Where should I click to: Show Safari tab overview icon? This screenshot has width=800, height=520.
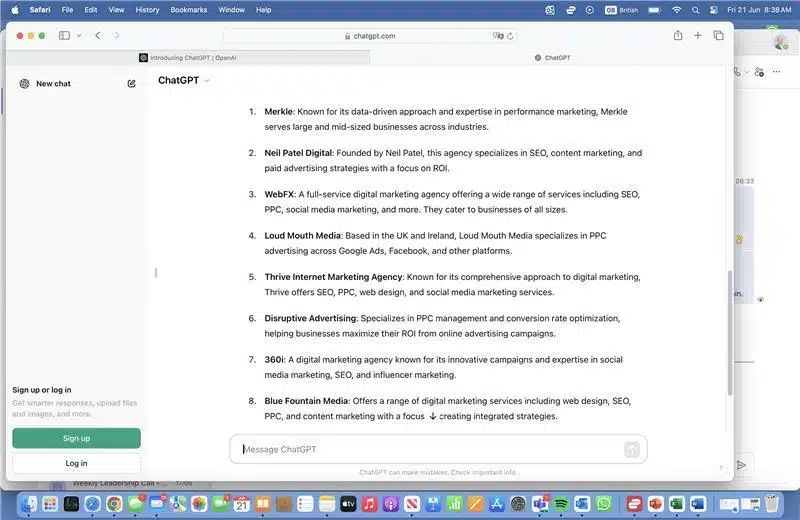pyautogui.click(x=718, y=35)
